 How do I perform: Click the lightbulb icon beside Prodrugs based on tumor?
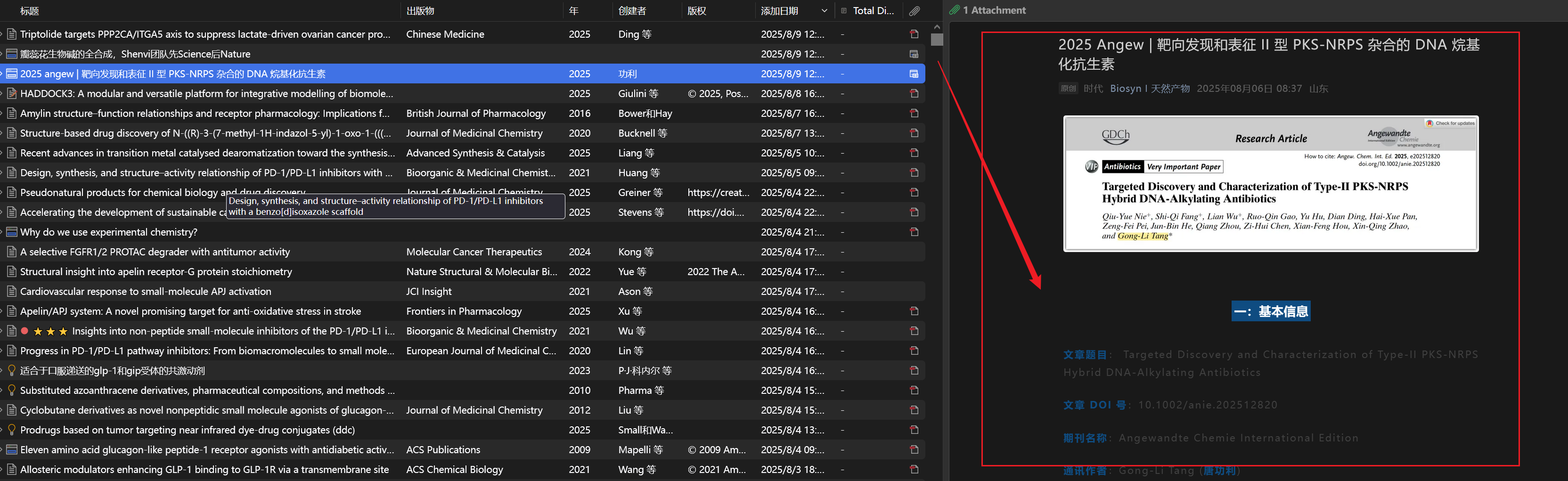click(12, 430)
